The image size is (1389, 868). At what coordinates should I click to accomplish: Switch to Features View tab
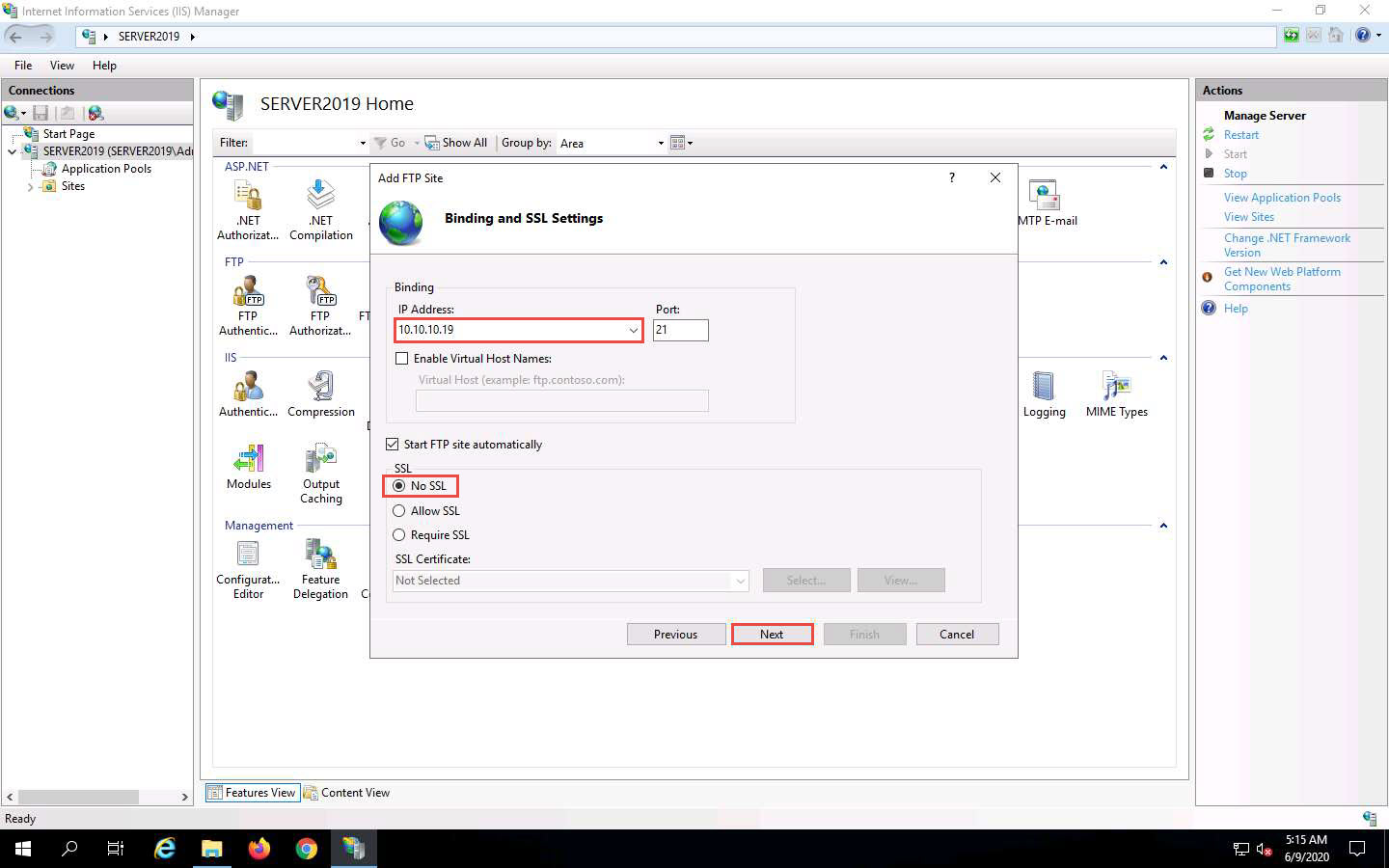coord(253,793)
